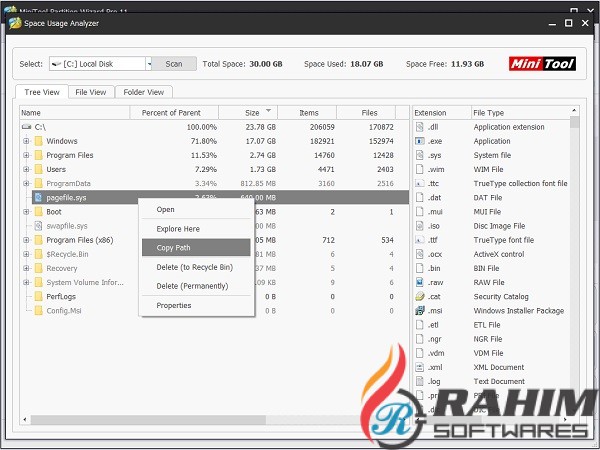Select the .etl ETL File row
The image size is (600, 450).
click(492, 325)
